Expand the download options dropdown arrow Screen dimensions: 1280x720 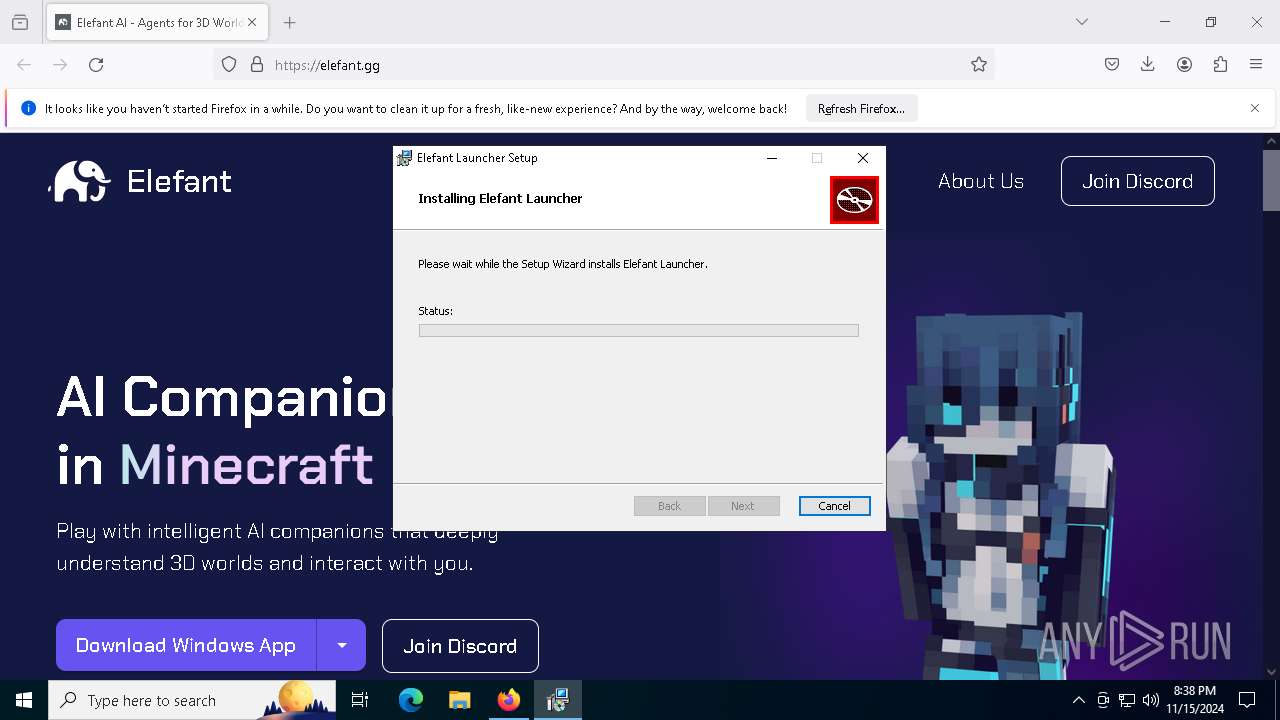[x=342, y=645]
